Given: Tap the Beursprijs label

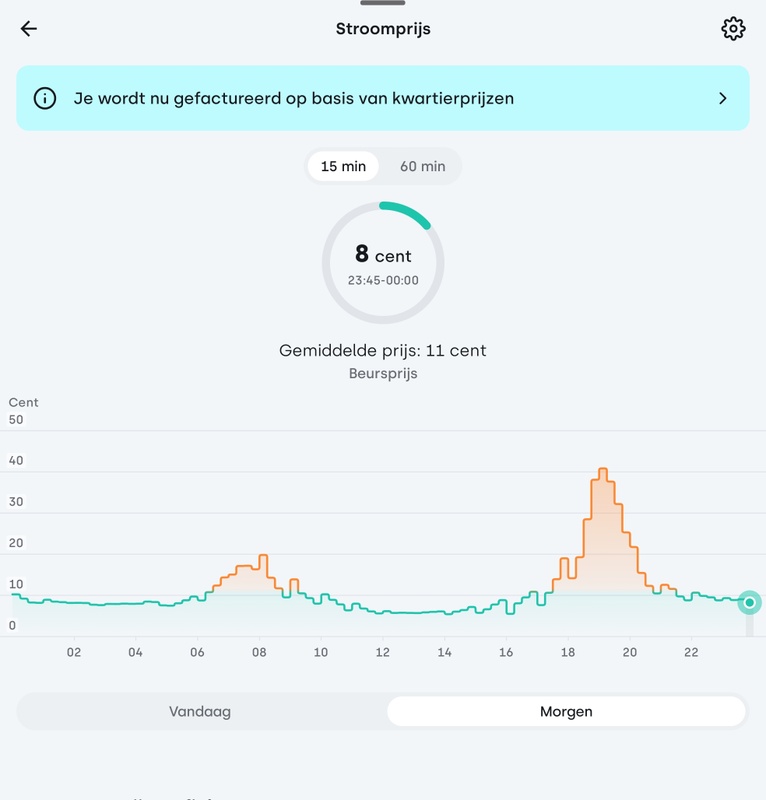Looking at the screenshot, I should (383, 374).
